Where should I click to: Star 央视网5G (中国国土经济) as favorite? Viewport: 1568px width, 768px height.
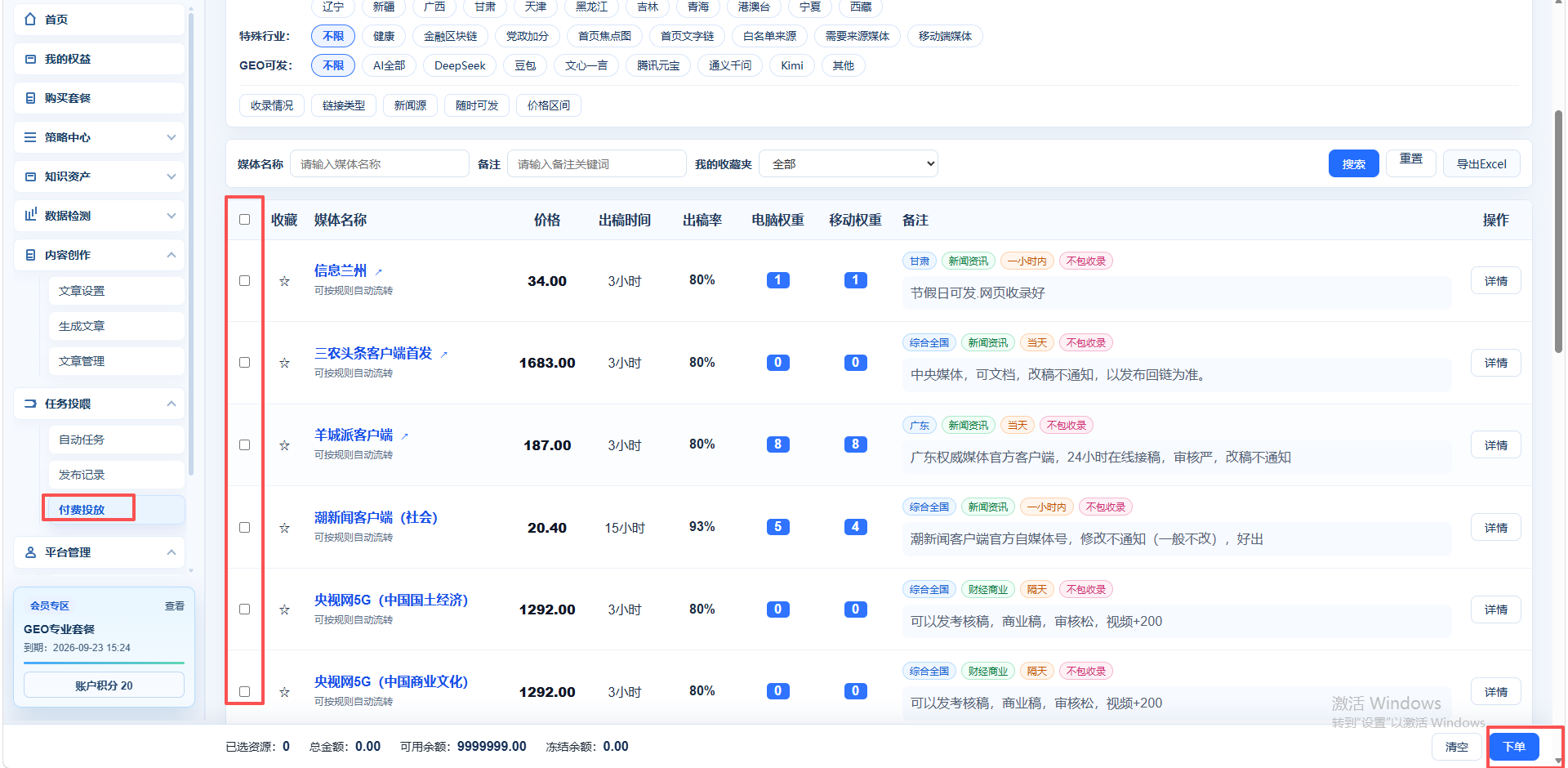(x=284, y=609)
